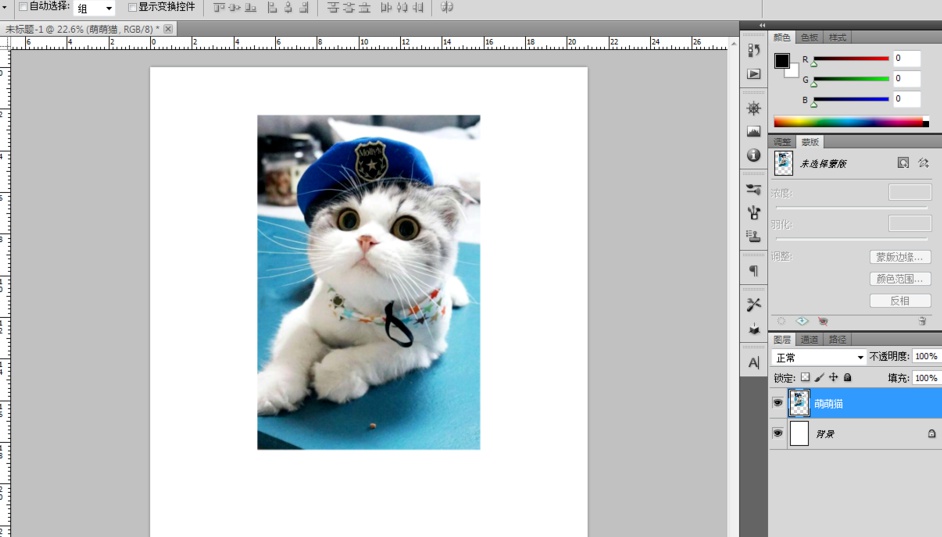Screen dimensions: 942x537
Task: Click the distribute top edges icon
Action: pos(333,7)
